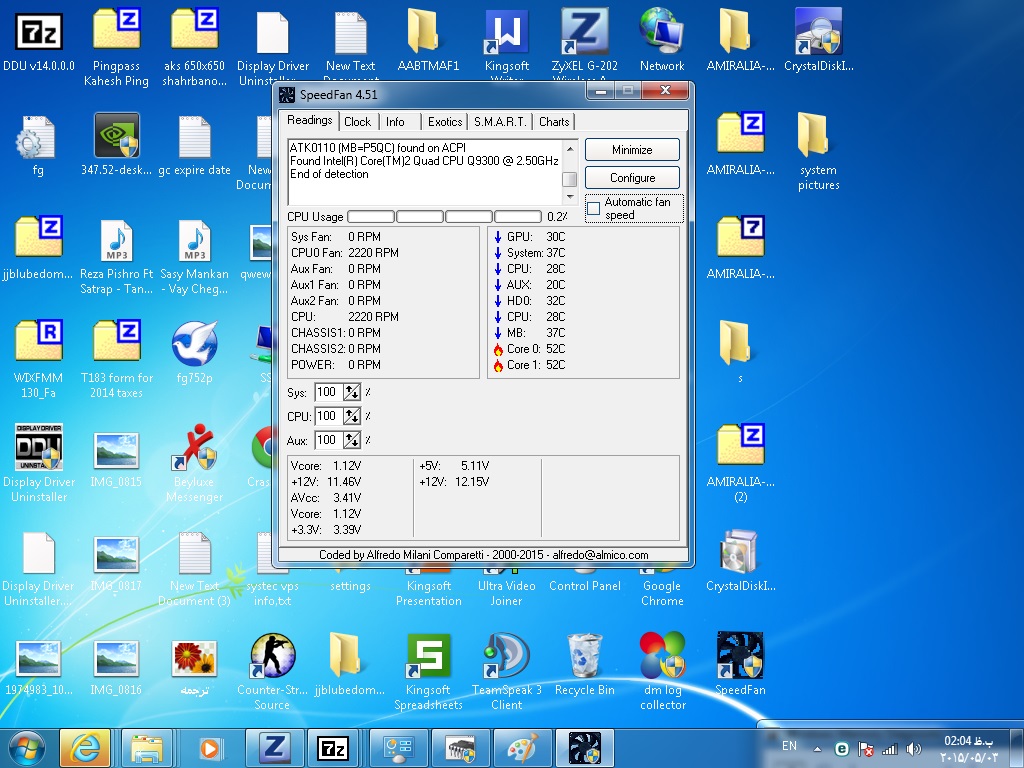Switch to the S.M.A.R.T. tab

(500, 121)
